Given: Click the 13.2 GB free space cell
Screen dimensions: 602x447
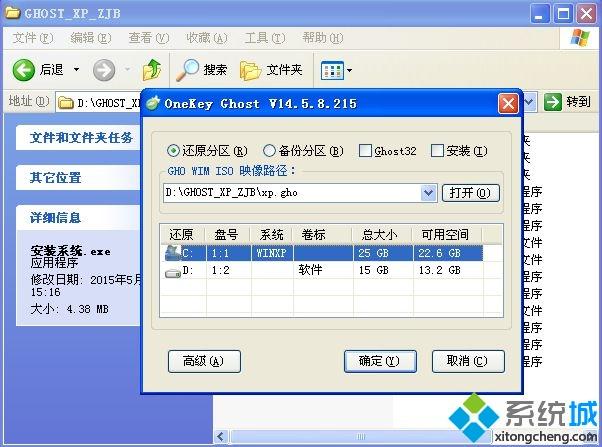Looking at the screenshot, I should tap(448, 270).
